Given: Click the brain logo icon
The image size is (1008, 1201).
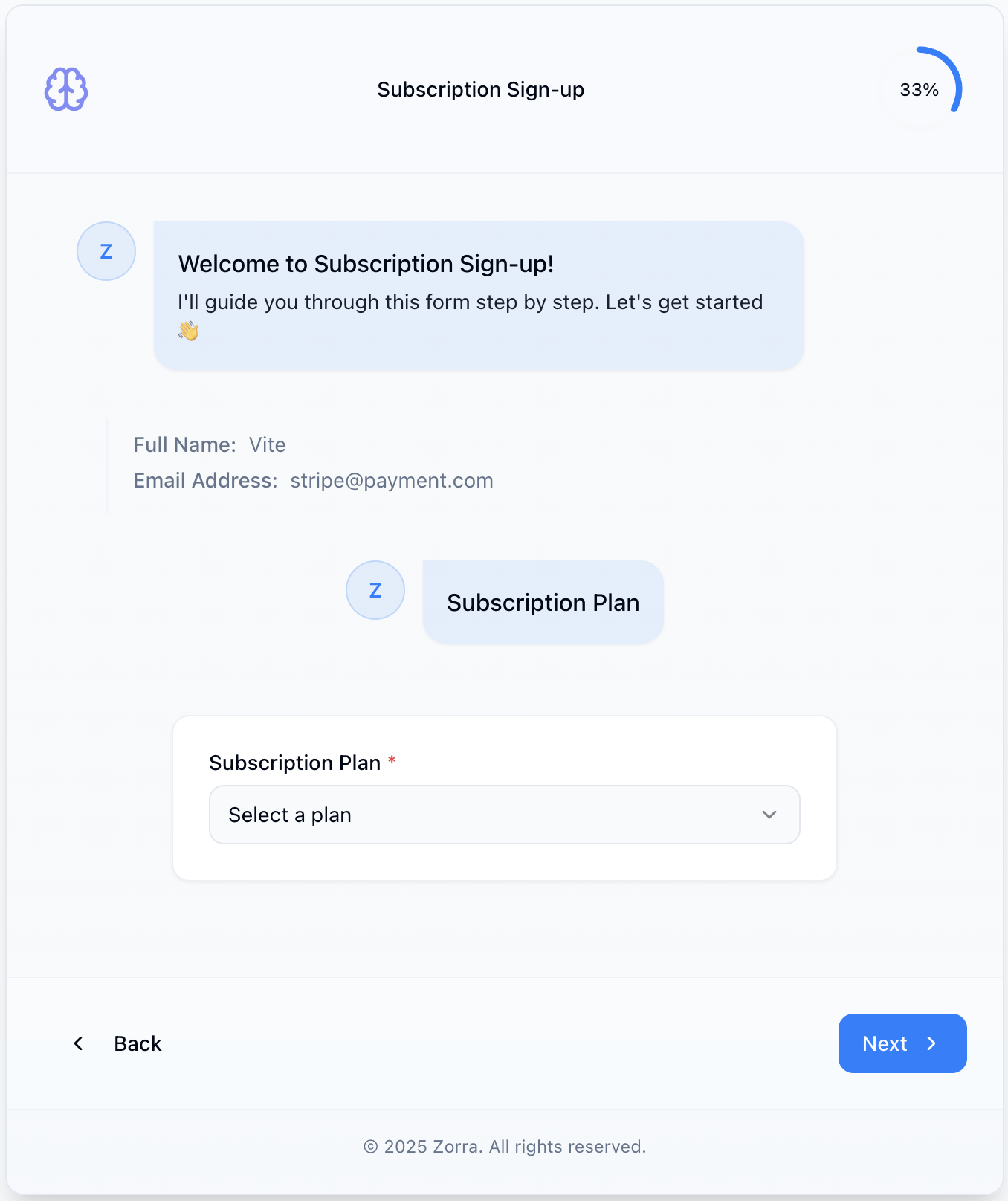Looking at the screenshot, I should click(66, 90).
